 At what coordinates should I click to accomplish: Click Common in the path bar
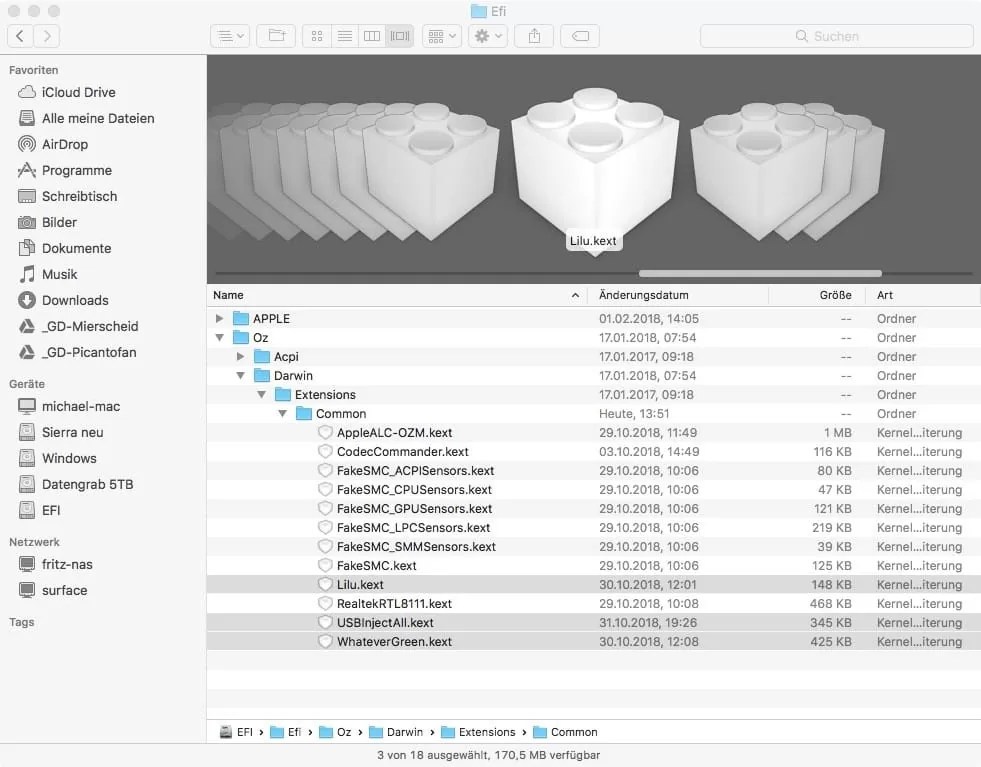coord(566,732)
